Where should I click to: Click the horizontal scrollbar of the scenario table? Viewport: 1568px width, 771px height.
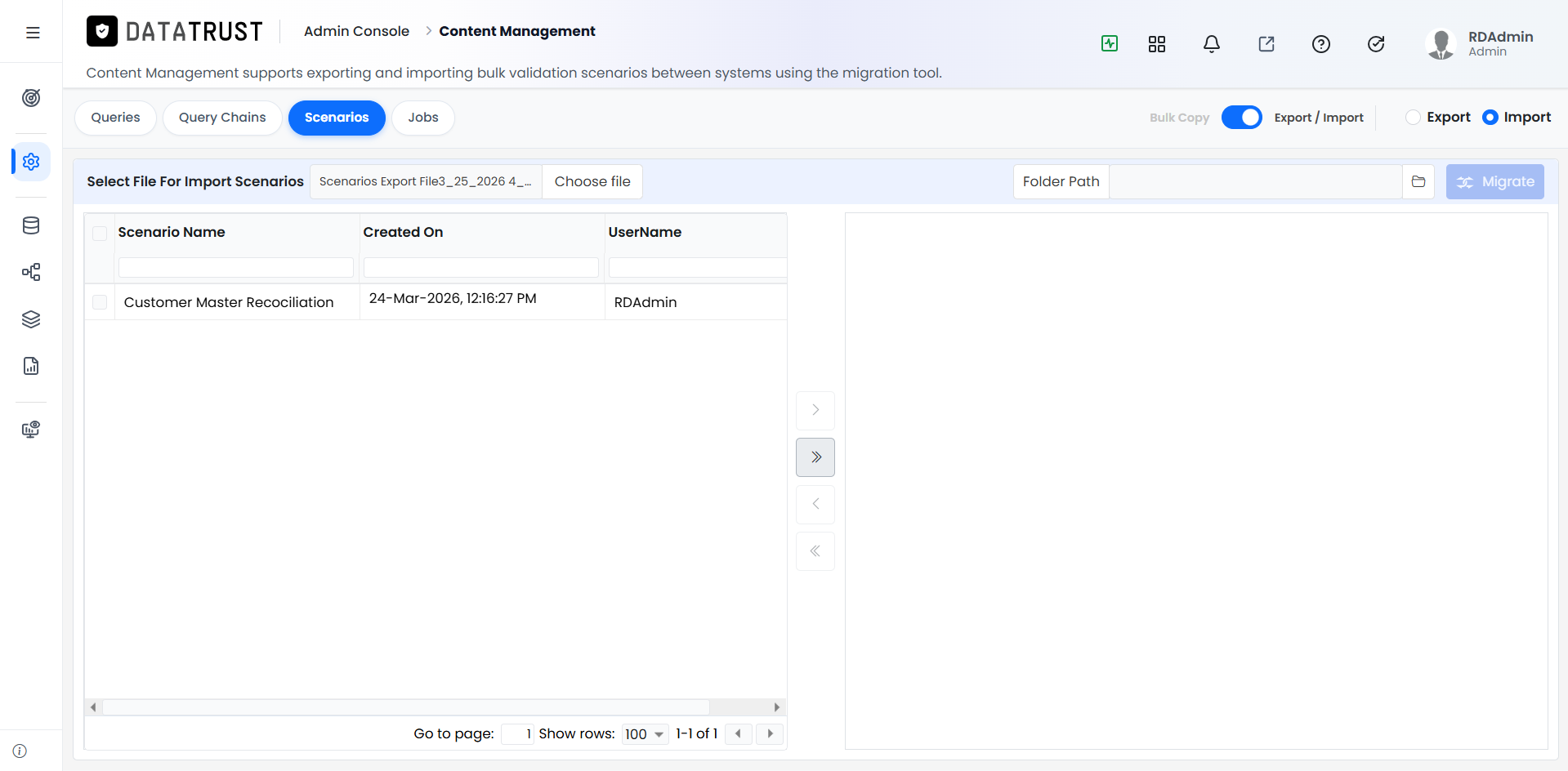pos(406,707)
